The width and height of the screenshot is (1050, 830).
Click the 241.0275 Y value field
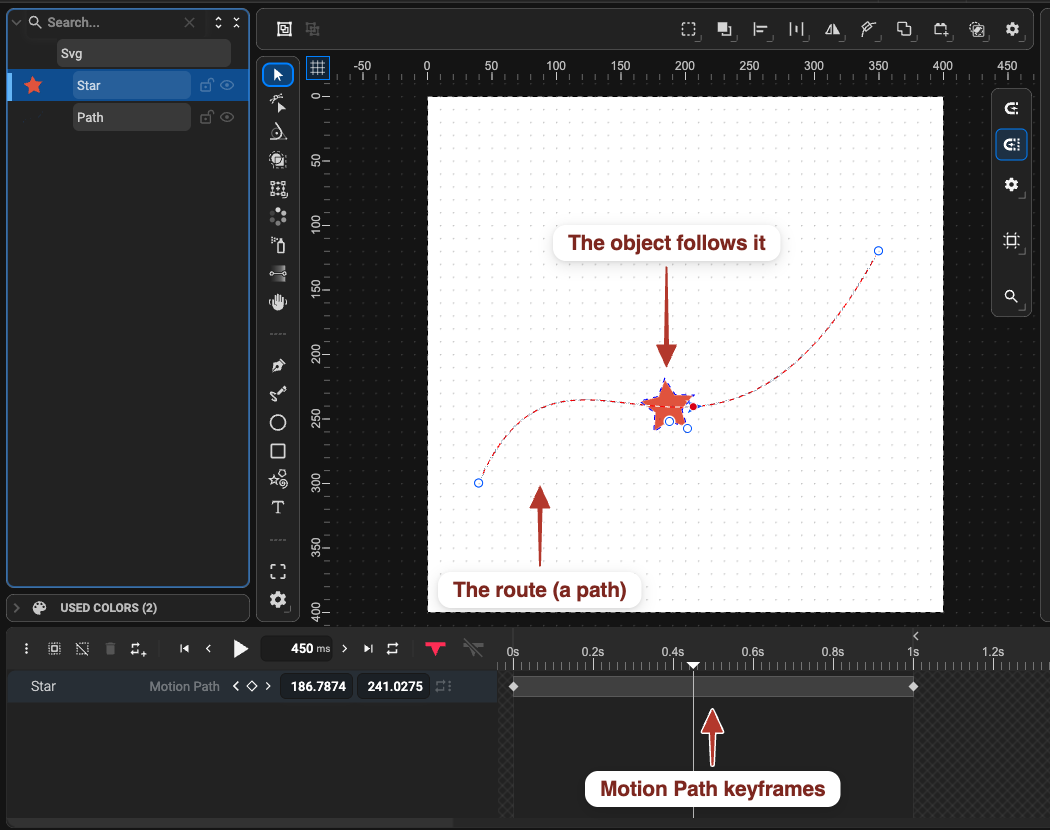click(x=394, y=686)
